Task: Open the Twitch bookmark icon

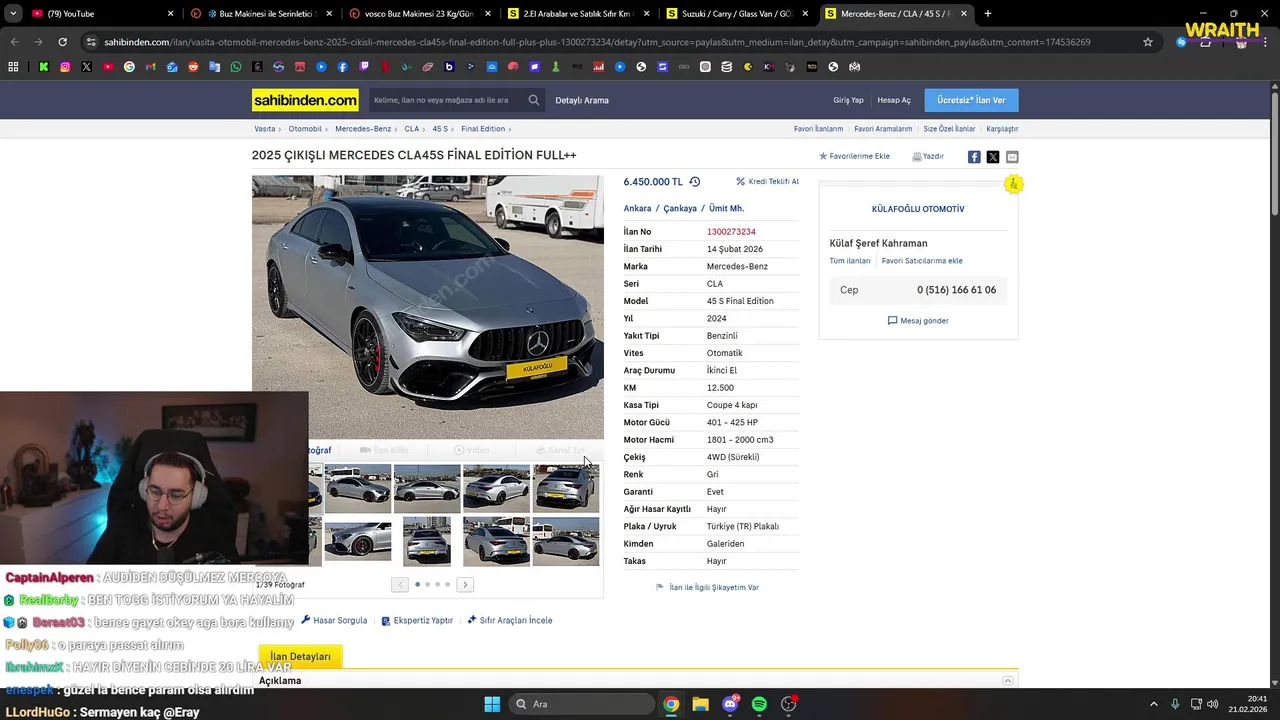Action: (x=364, y=67)
